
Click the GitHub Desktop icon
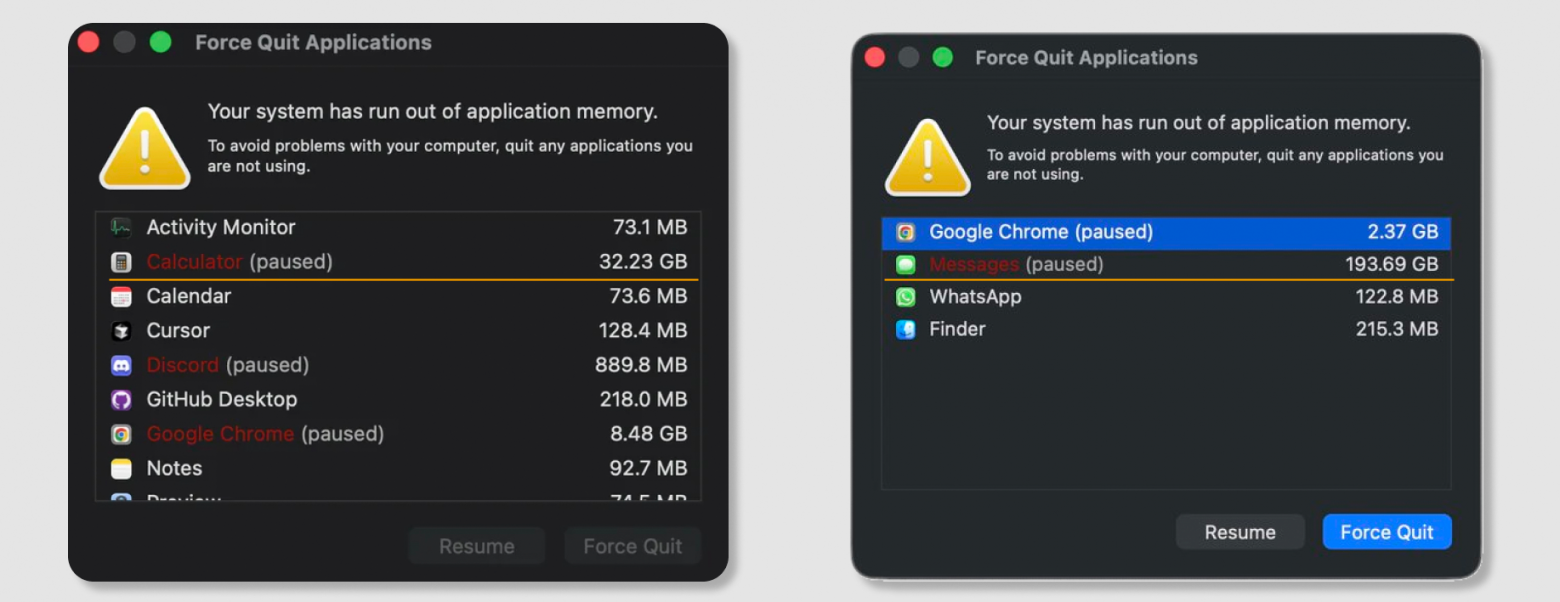point(121,400)
